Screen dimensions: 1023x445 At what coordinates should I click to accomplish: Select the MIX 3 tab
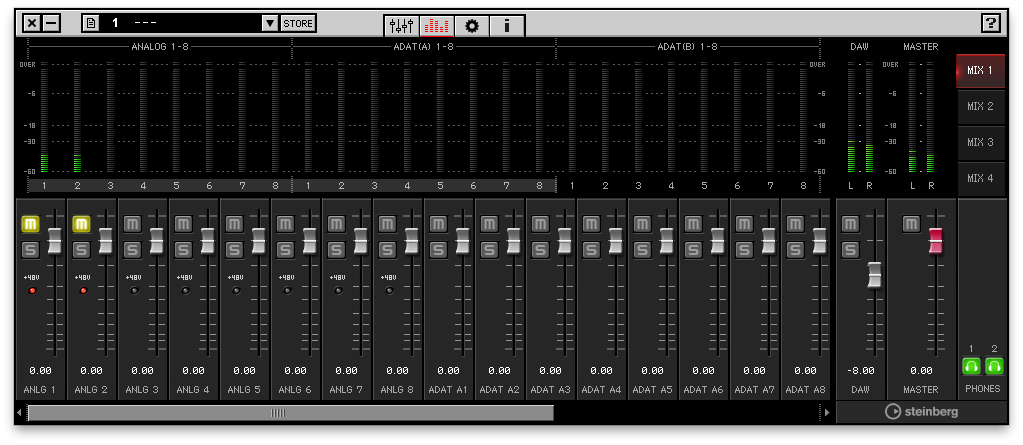981,142
